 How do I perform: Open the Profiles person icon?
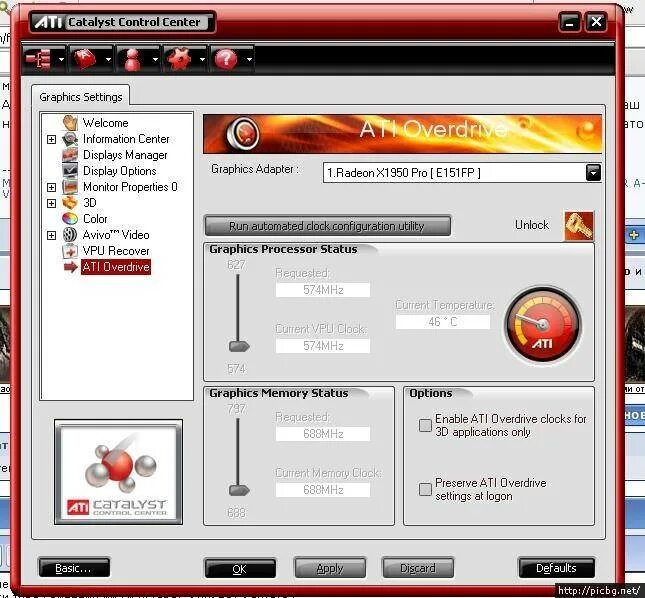[x=132, y=60]
